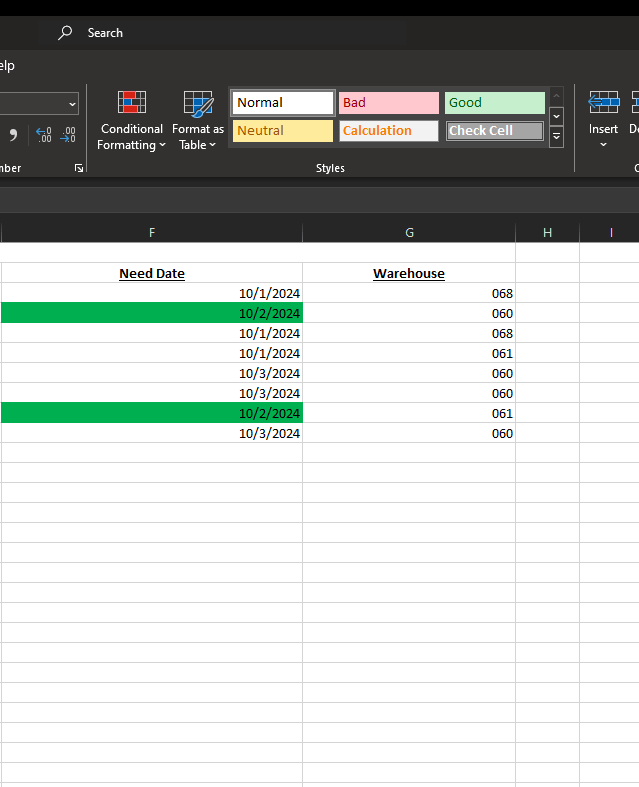The width and height of the screenshot is (639, 787).
Task: Apply the Calculation cell style
Action: coord(389,130)
